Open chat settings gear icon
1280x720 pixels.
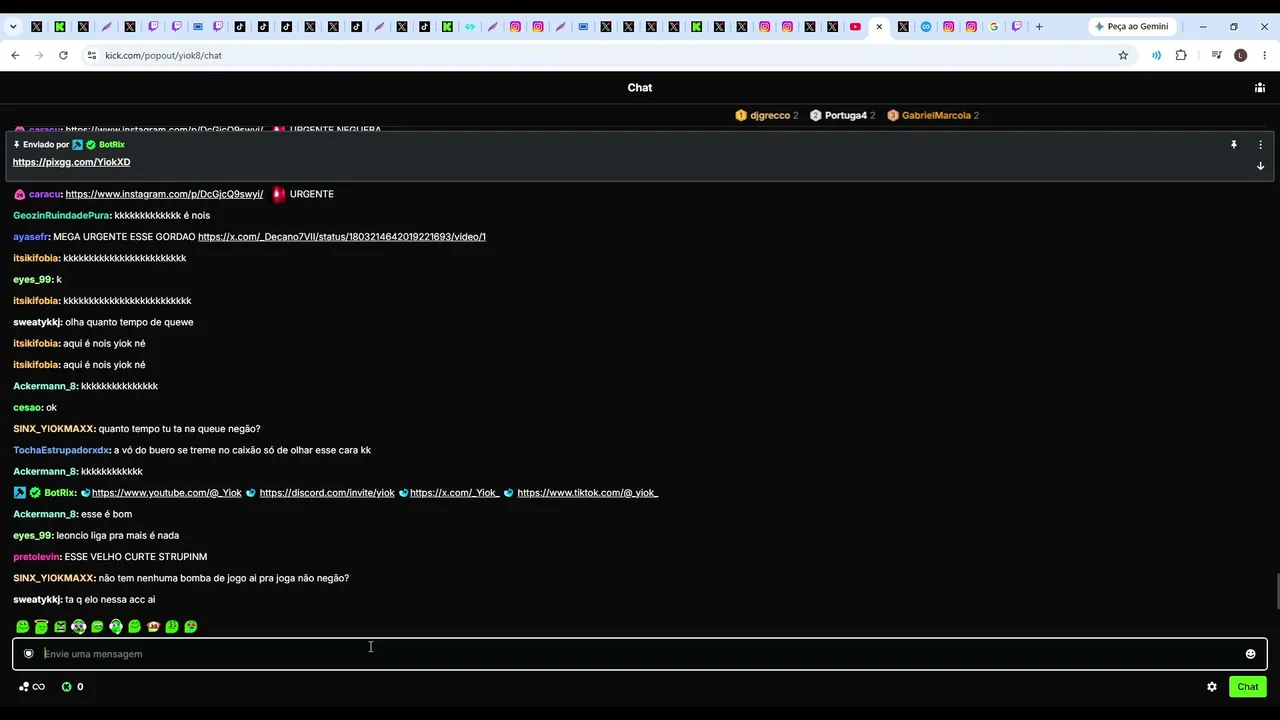(x=1212, y=687)
